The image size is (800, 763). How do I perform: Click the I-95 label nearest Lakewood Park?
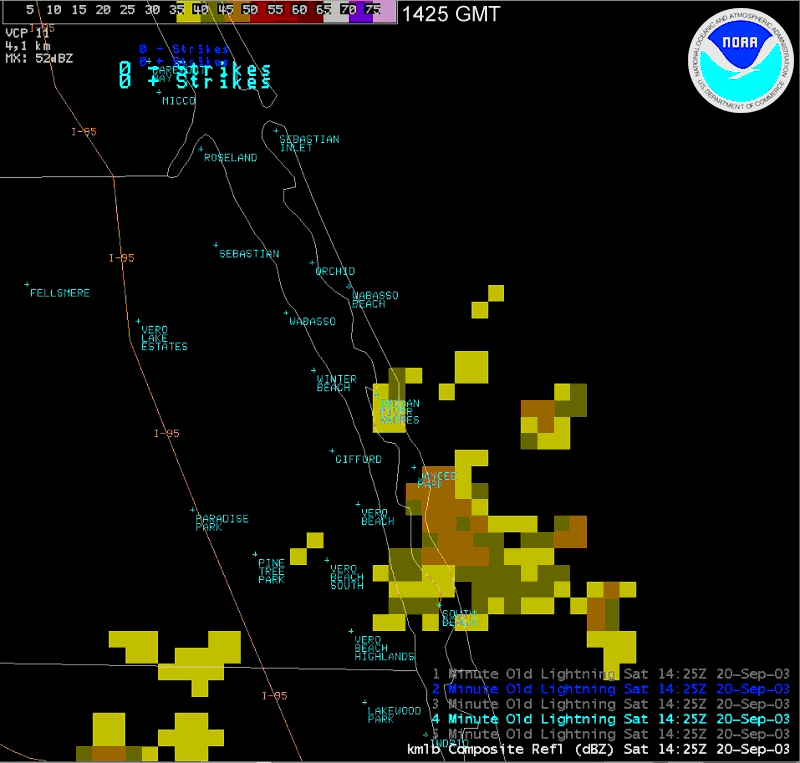pyautogui.click(x=274, y=696)
